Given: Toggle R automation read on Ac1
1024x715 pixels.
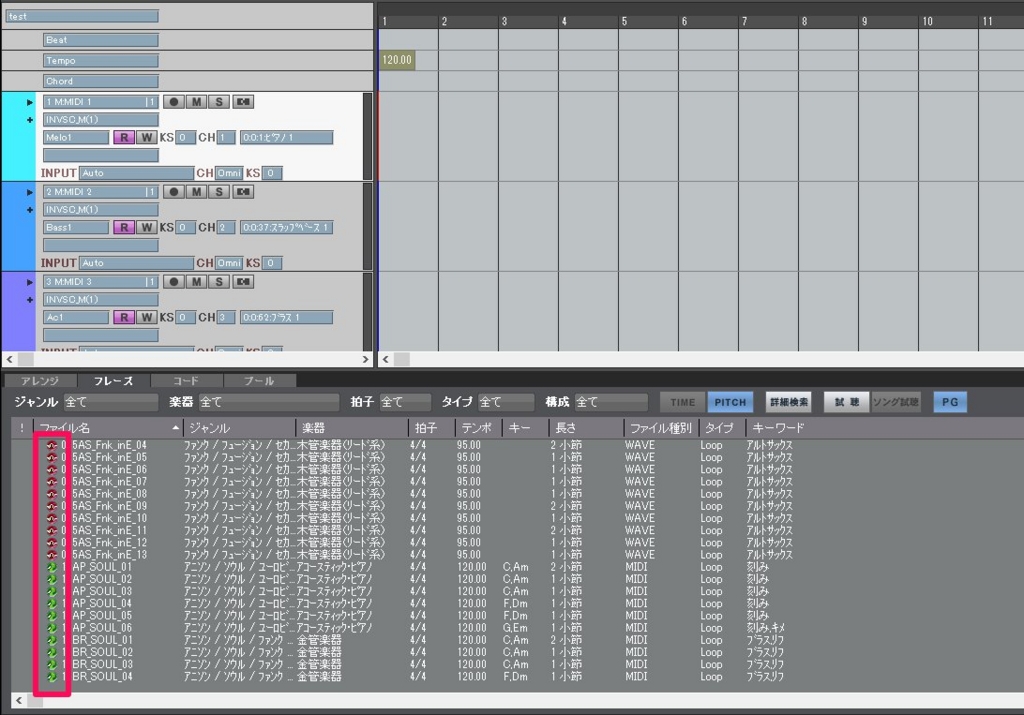Looking at the screenshot, I should (123, 317).
